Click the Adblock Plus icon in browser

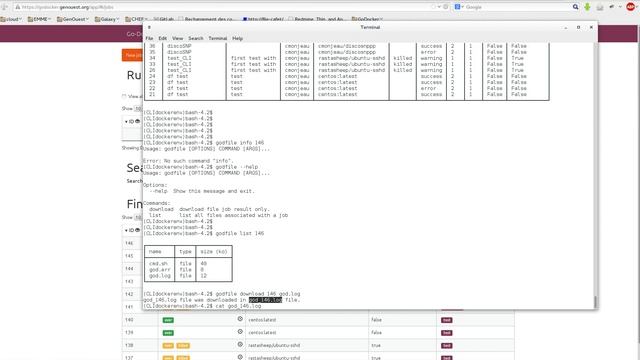click(x=631, y=7)
